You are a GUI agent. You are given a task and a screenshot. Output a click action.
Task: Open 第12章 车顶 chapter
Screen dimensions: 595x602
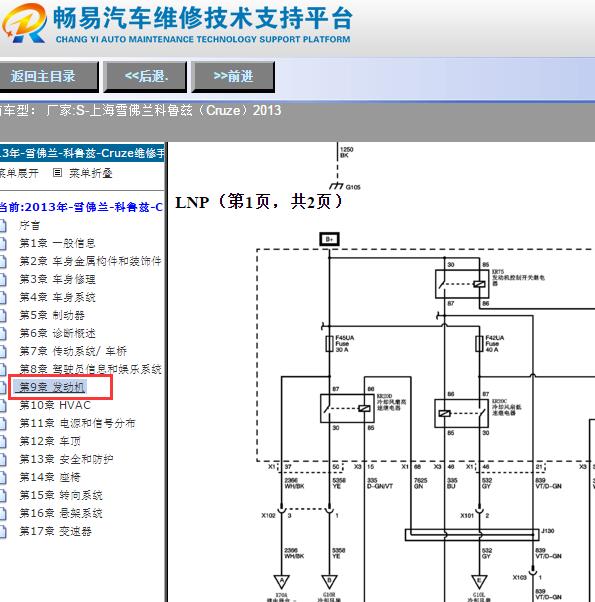(50, 441)
